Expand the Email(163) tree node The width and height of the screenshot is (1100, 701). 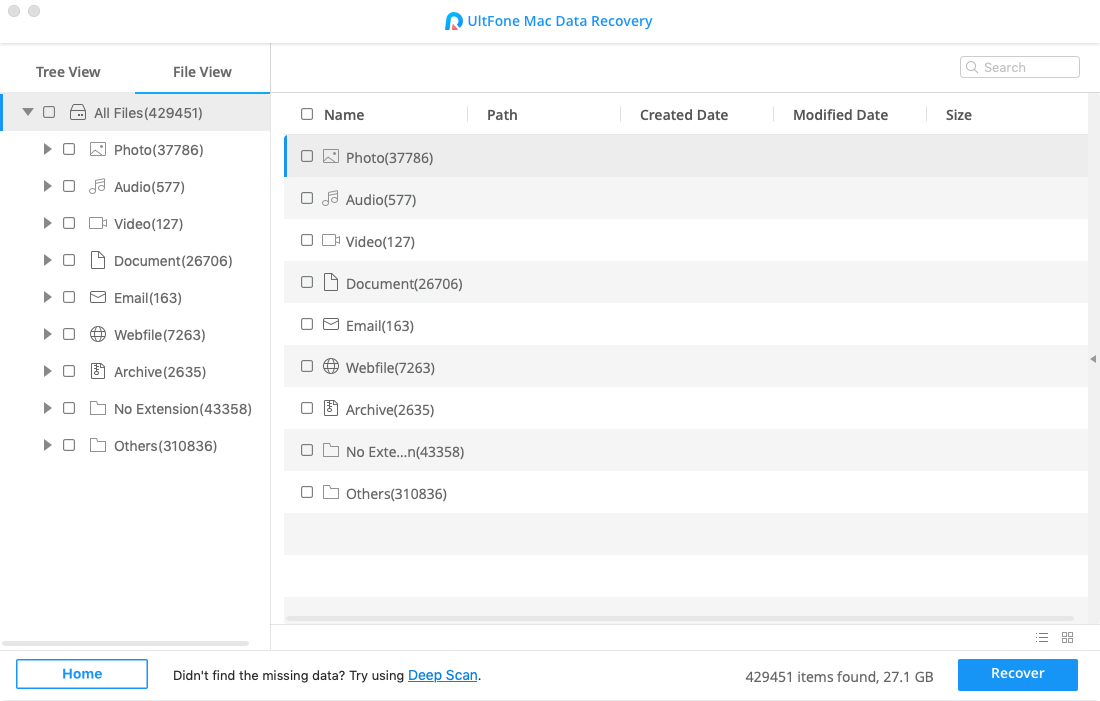pos(47,298)
